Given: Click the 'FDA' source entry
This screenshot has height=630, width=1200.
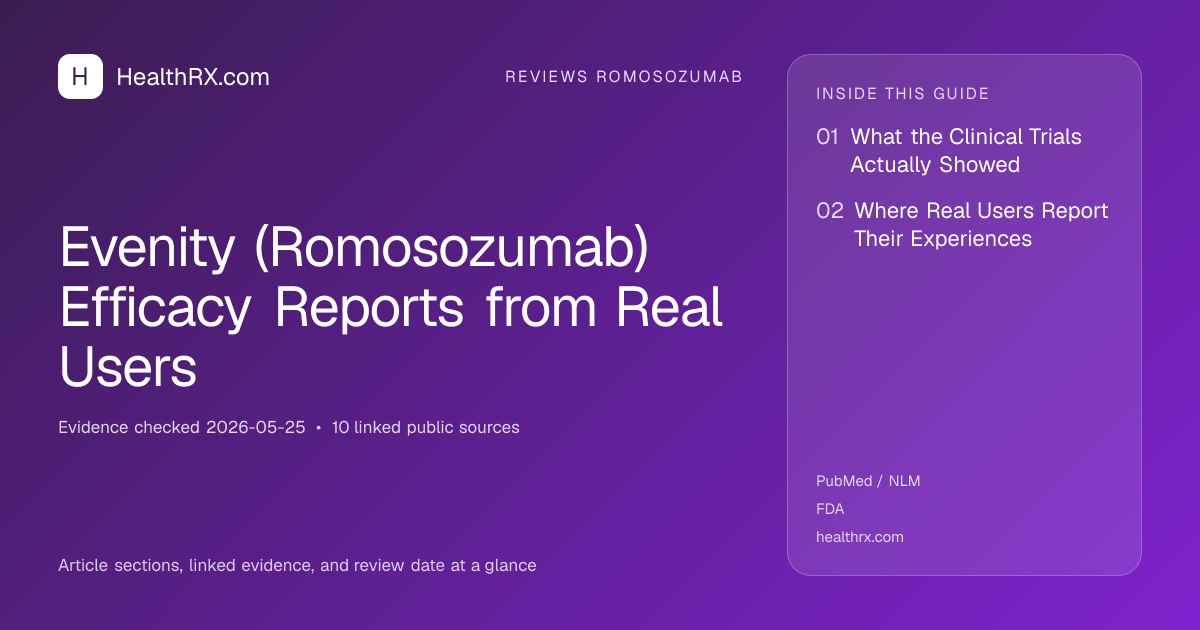Looking at the screenshot, I should [830, 509].
